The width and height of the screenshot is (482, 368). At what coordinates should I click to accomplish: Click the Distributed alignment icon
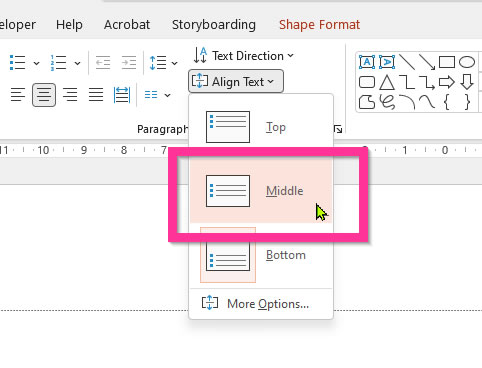122,95
